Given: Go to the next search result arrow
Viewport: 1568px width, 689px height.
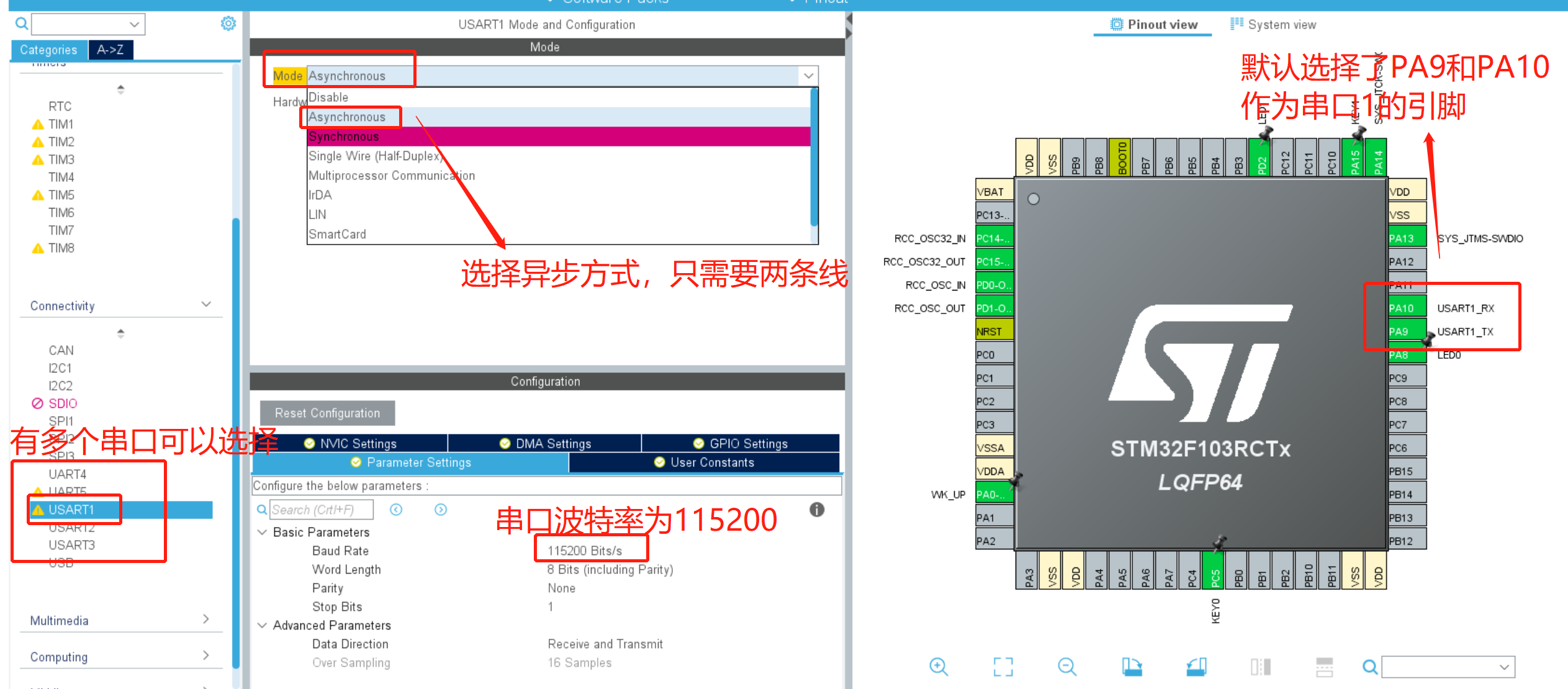Looking at the screenshot, I should 441,510.
